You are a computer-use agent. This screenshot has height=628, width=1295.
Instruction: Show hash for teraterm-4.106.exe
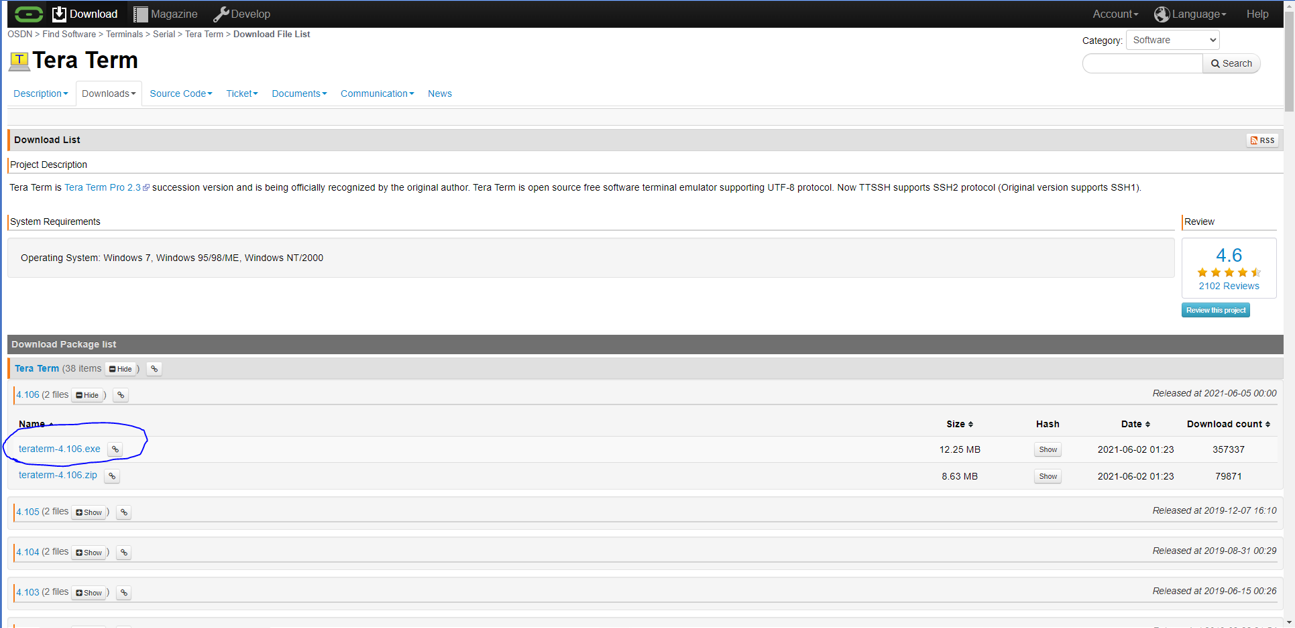click(1047, 450)
